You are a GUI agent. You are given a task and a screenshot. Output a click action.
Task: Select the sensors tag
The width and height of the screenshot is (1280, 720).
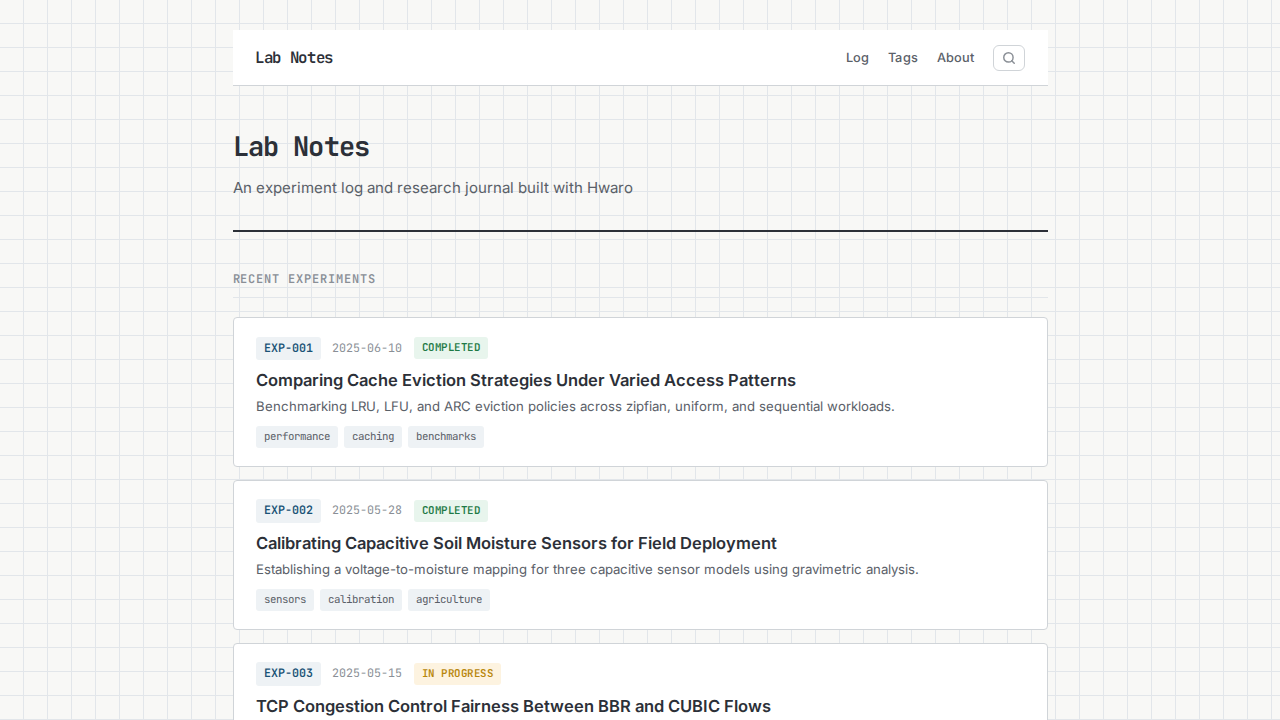(x=285, y=600)
